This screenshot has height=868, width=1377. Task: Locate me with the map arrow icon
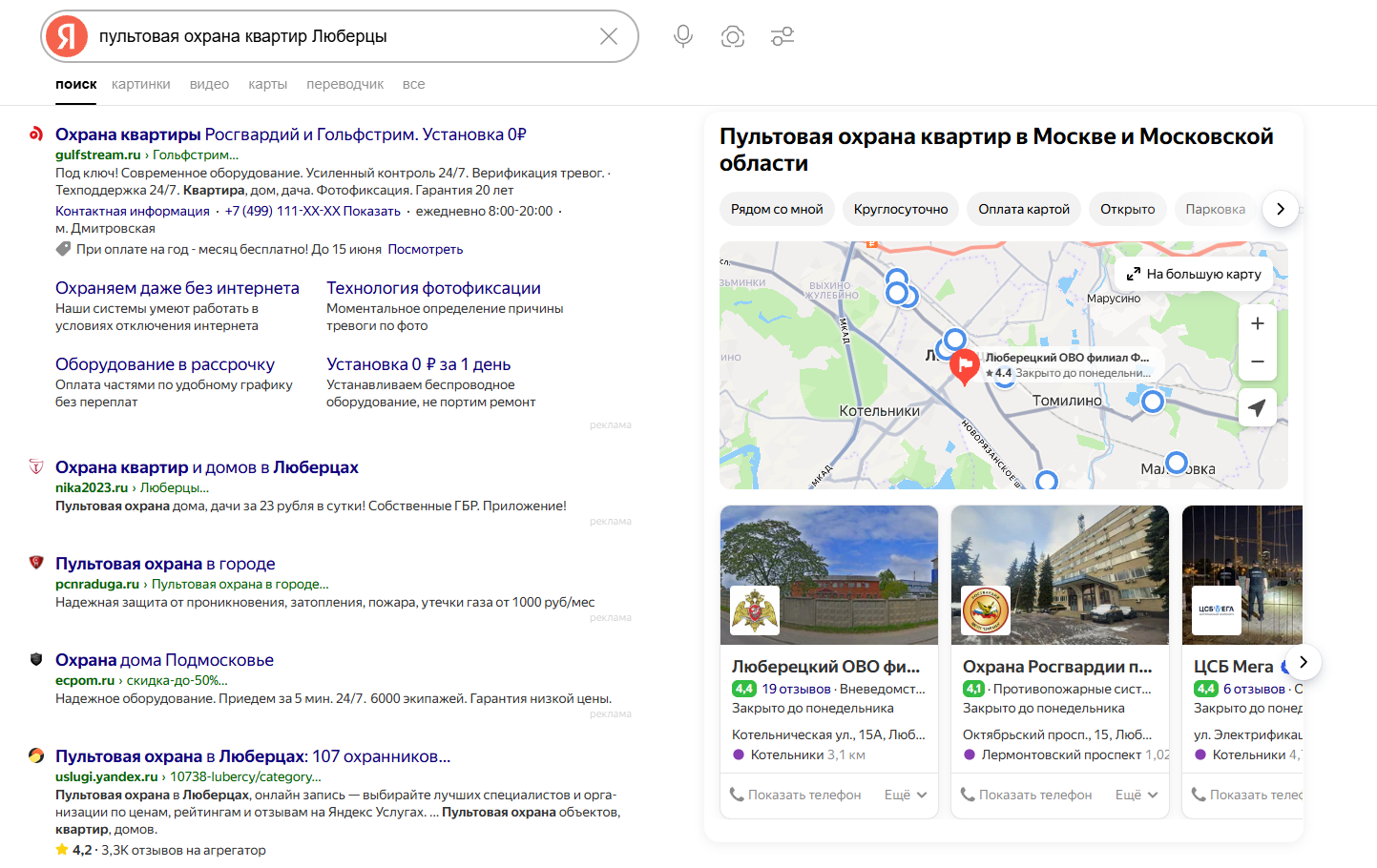coord(1258,407)
